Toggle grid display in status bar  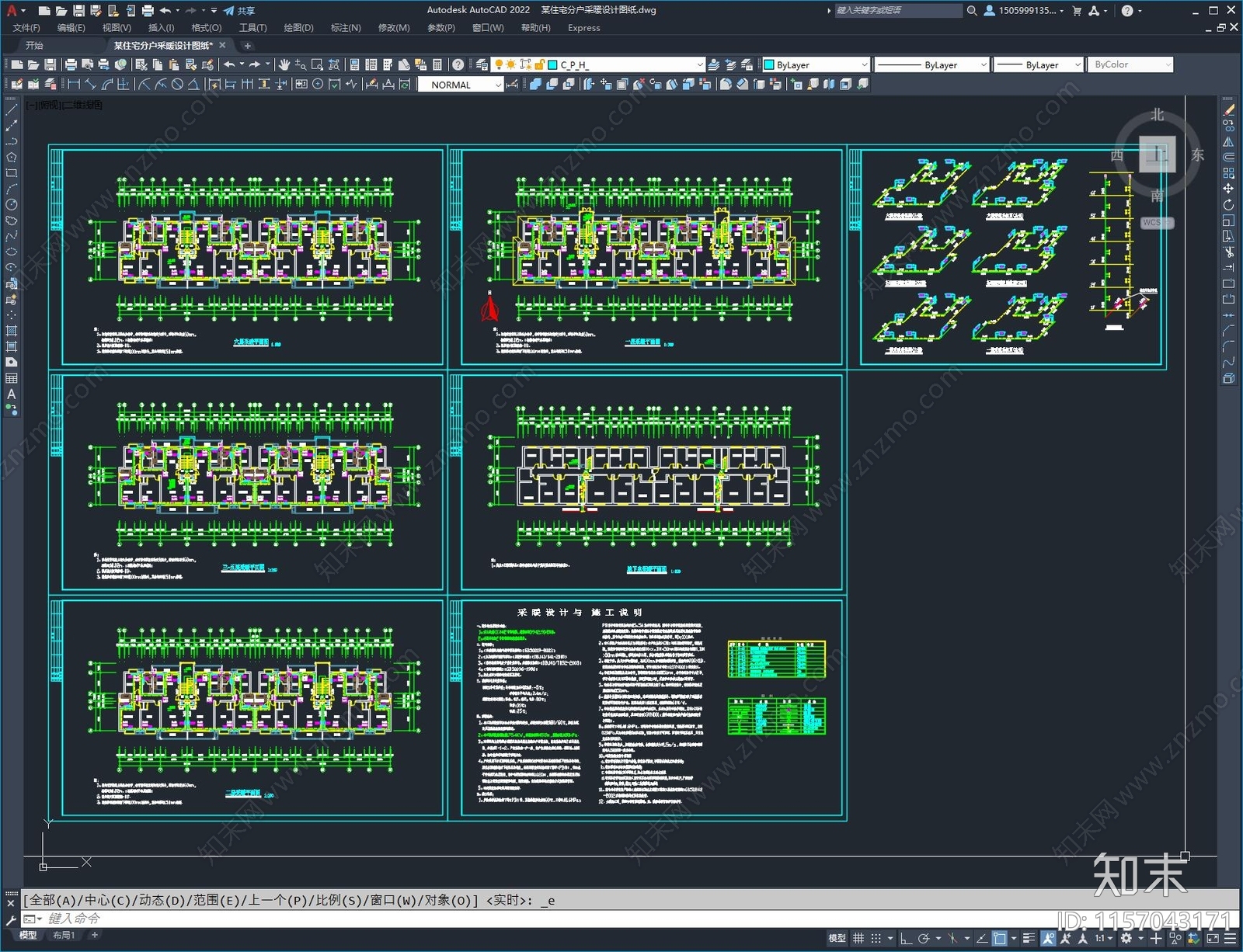click(x=858, y=938)
